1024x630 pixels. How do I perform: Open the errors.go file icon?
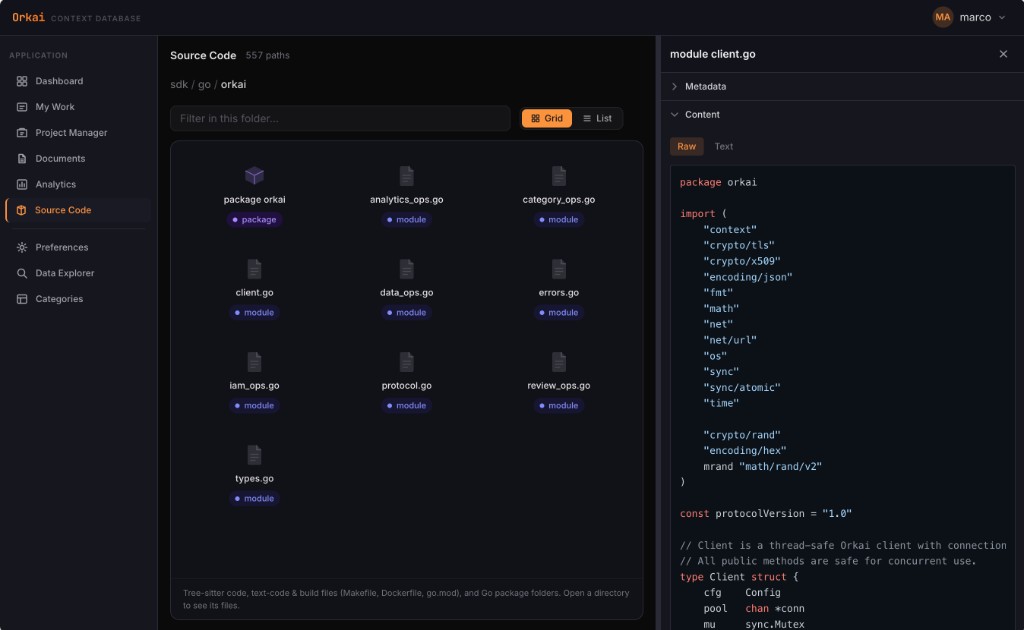558,268
